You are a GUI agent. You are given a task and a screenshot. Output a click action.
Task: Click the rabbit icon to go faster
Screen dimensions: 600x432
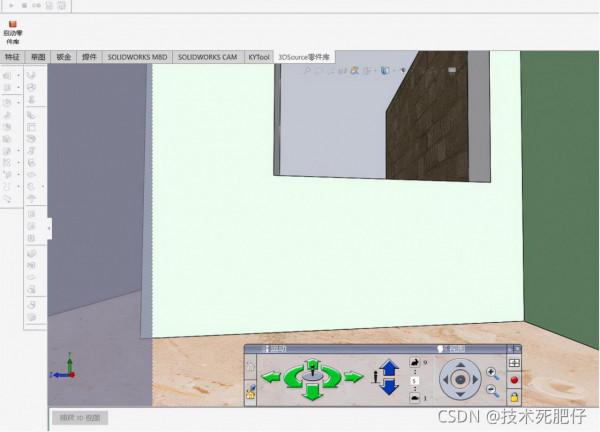pyautogui.click(x=415, y=362)
